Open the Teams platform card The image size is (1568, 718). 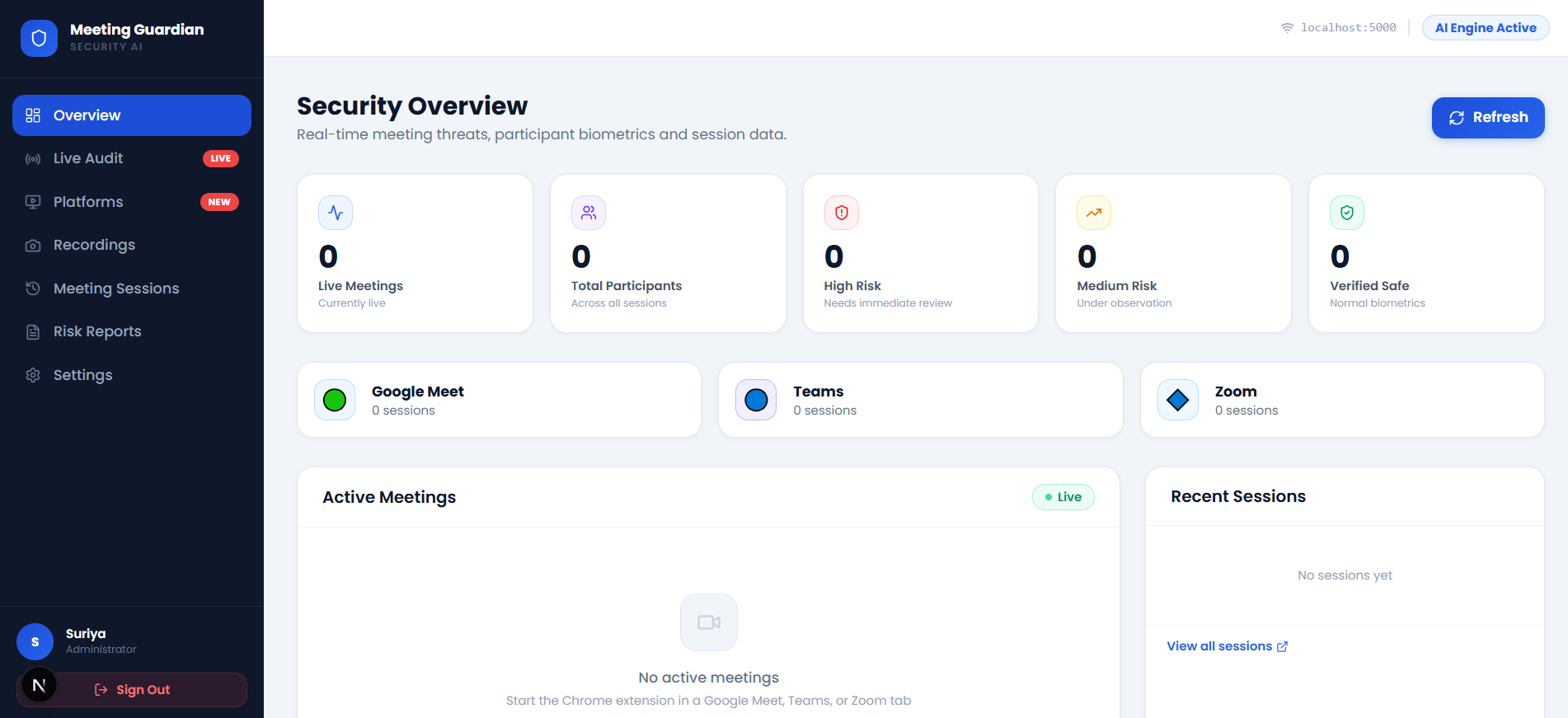[921, 400]
